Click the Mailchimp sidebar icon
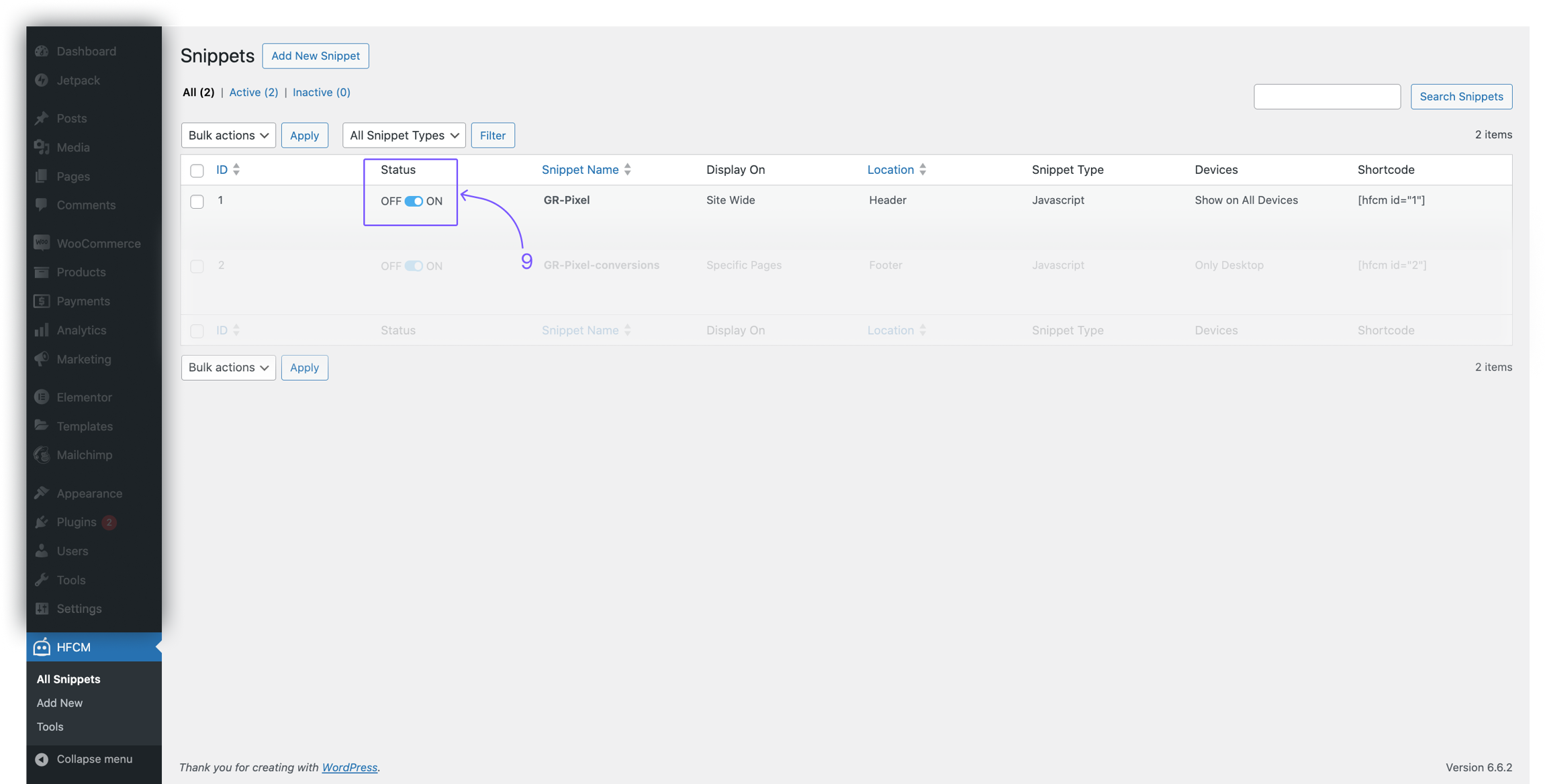 tap(42, 454)
